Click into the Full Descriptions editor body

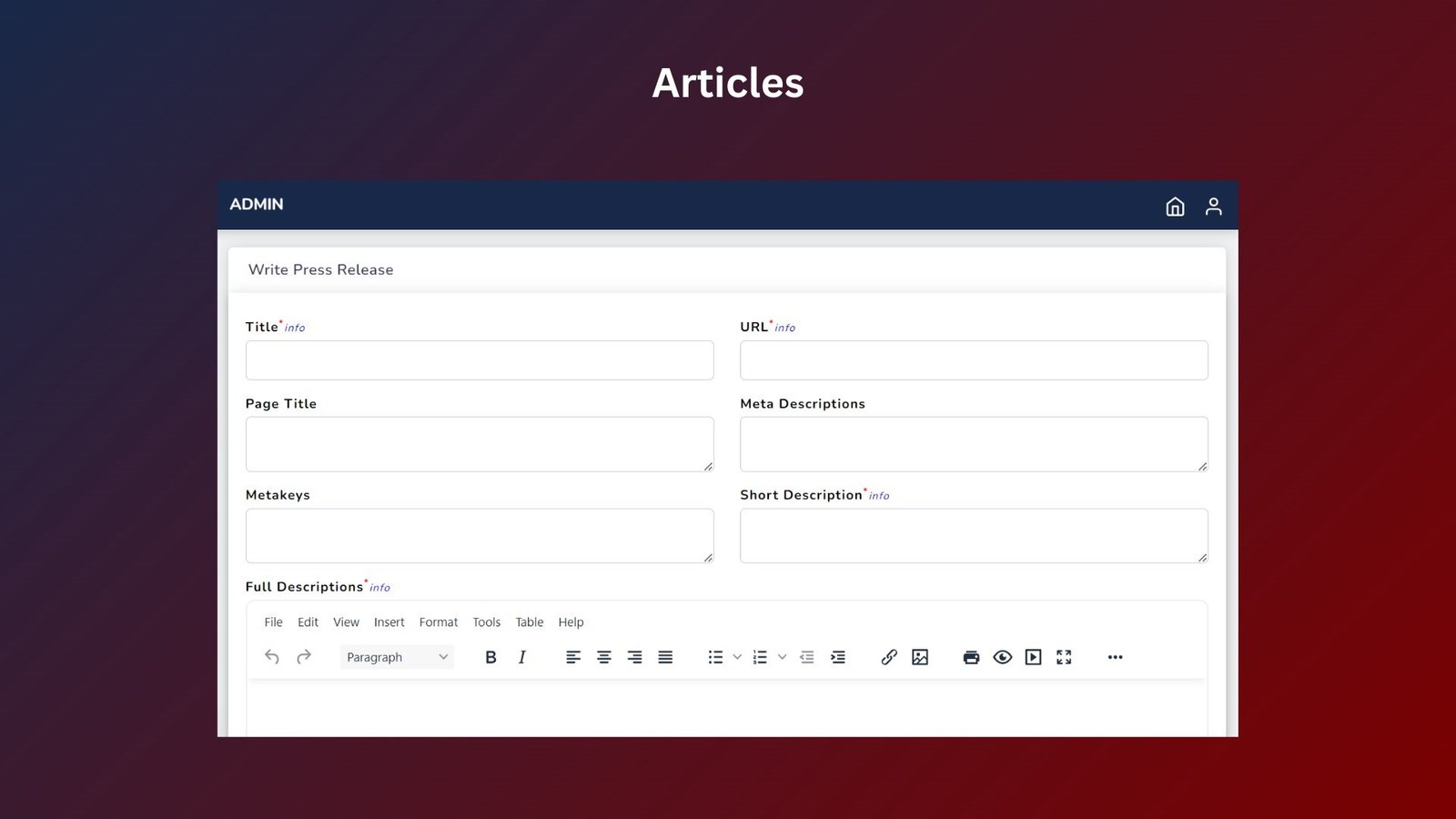click(727, 709)
